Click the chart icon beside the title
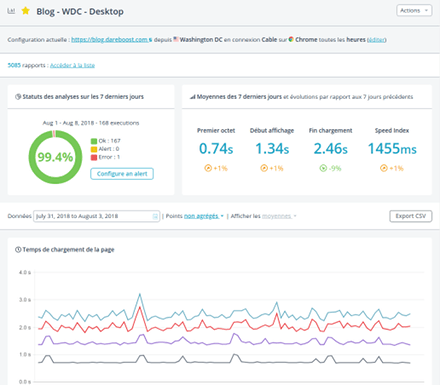 pos(11,11)
